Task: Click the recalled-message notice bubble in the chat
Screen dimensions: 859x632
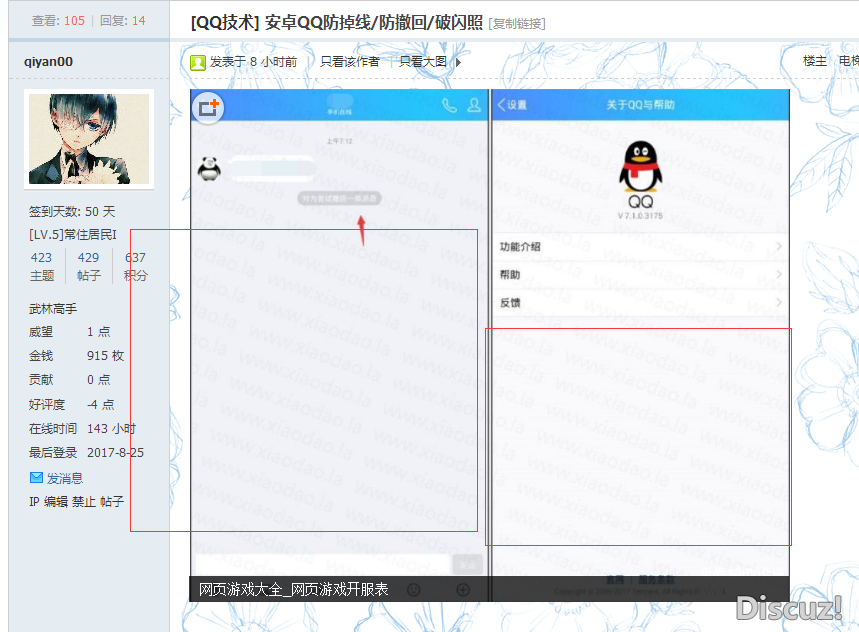Action: 340,198
